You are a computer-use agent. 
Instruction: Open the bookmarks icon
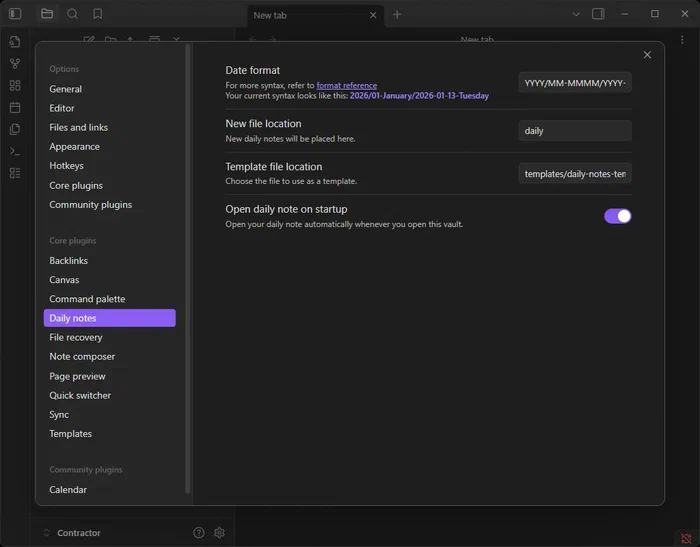(98, 14)
